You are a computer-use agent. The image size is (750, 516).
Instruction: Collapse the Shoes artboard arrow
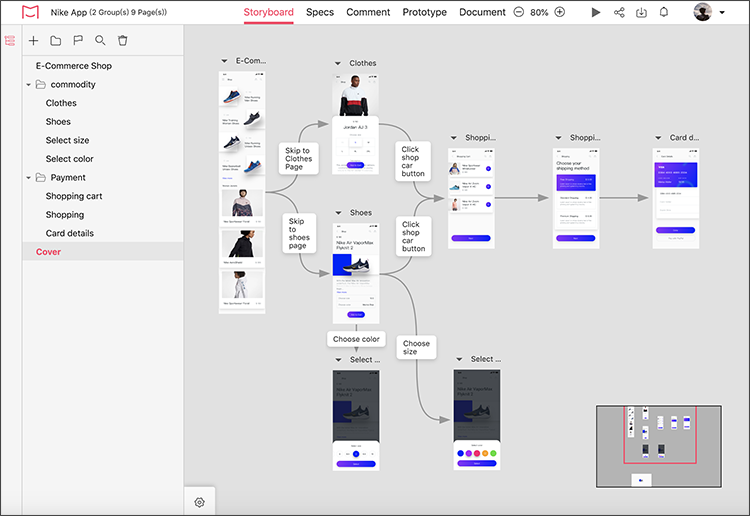(x=338, y=213)
